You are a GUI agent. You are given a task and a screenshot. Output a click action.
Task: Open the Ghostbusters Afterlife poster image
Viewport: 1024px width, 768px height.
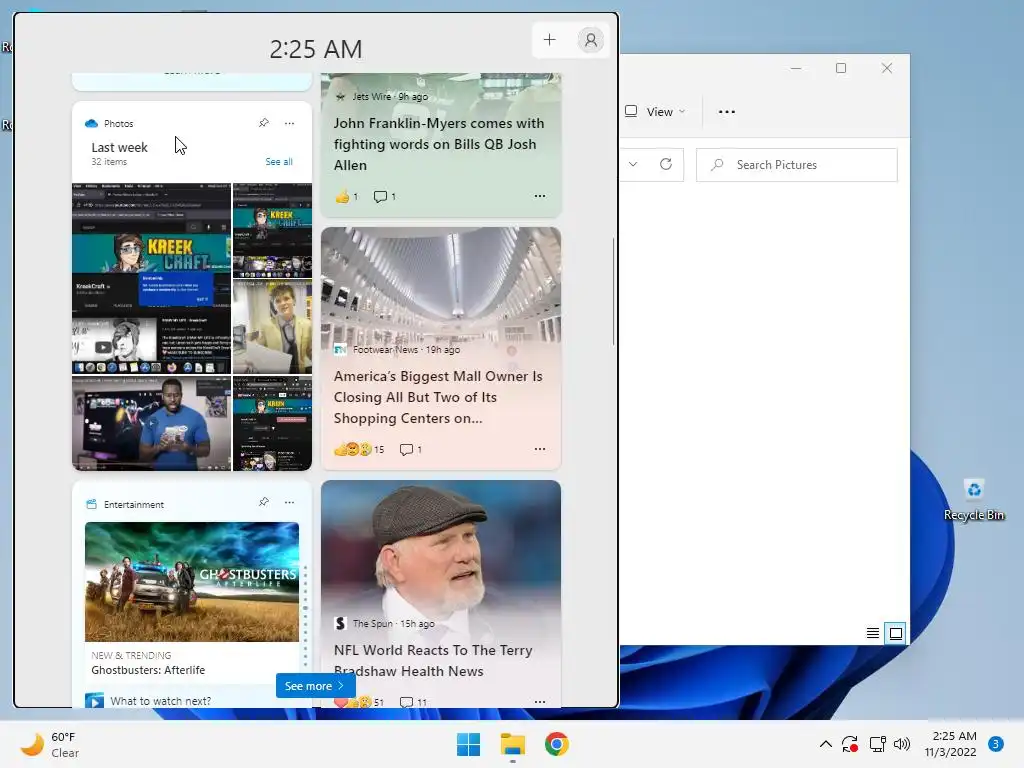[192, 582]
